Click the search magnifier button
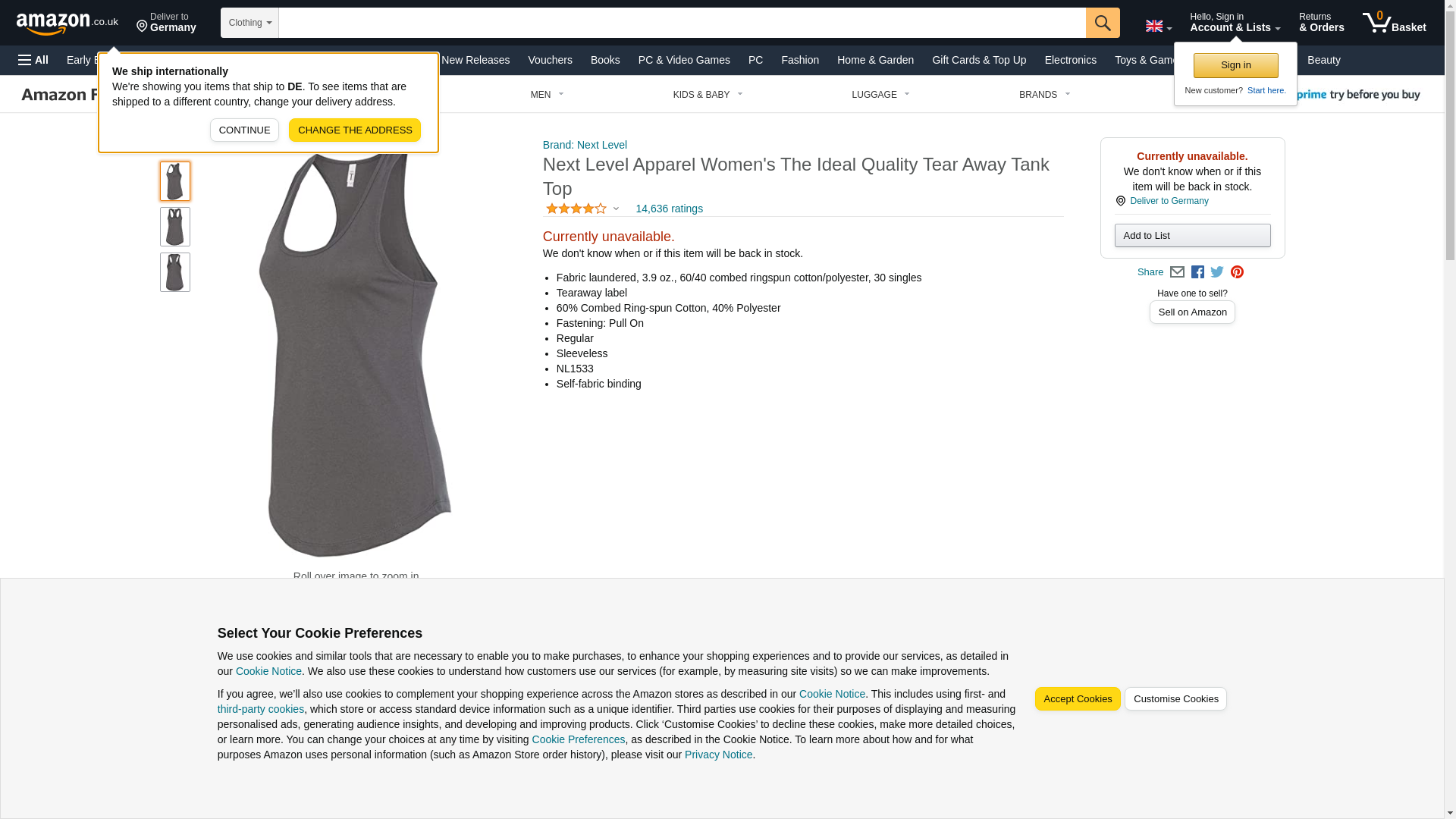The width and height of the screenshot is (1456, 819). [x=1103, y=23]
